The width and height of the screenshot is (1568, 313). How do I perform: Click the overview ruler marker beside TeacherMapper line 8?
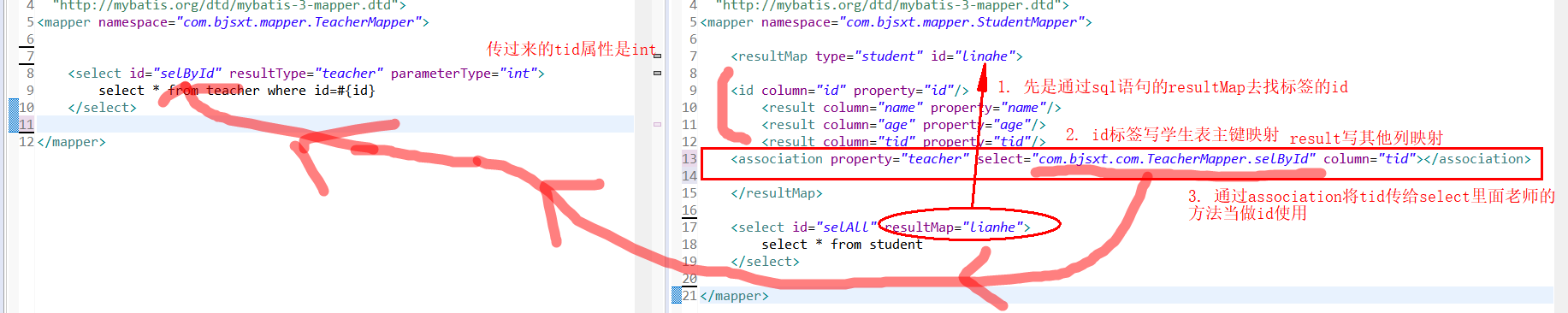tap(657, 74)
